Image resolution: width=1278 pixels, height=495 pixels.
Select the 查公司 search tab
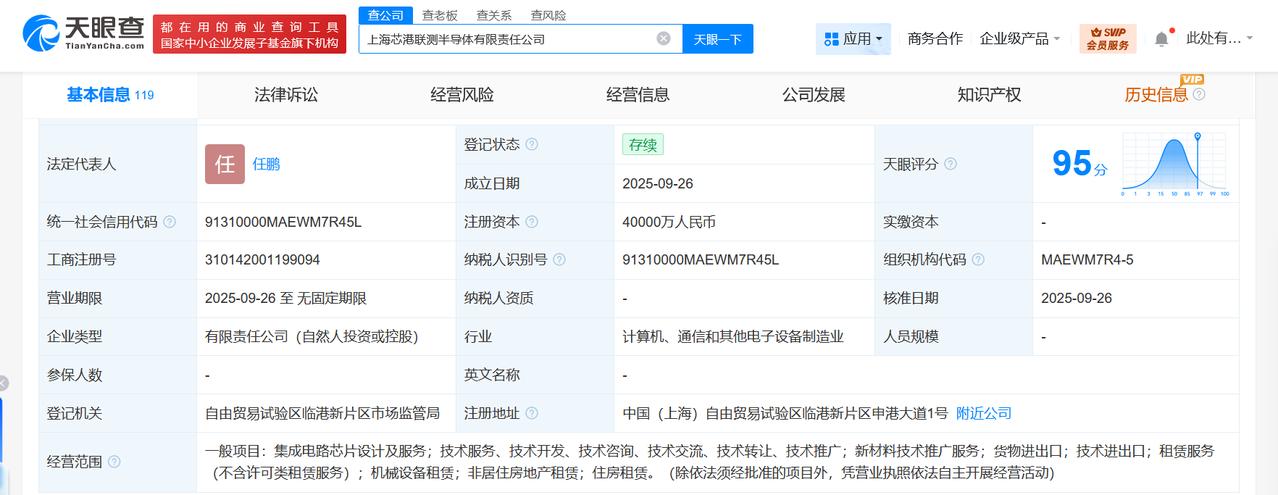385,15
